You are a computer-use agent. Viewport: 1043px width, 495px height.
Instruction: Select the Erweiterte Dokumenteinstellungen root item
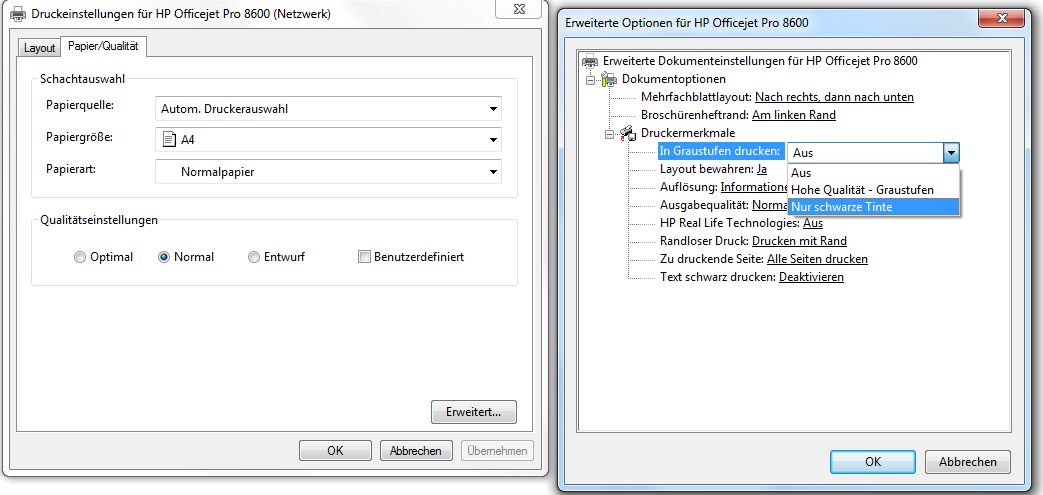click(x=760, y=61)
